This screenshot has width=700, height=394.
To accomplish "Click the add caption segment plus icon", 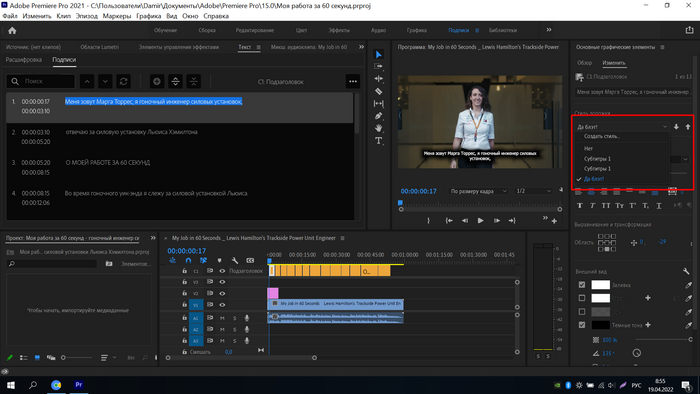I will 157,81.
